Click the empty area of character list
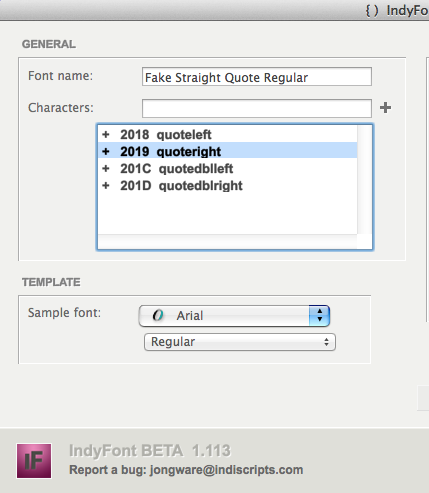 point(228,214)
